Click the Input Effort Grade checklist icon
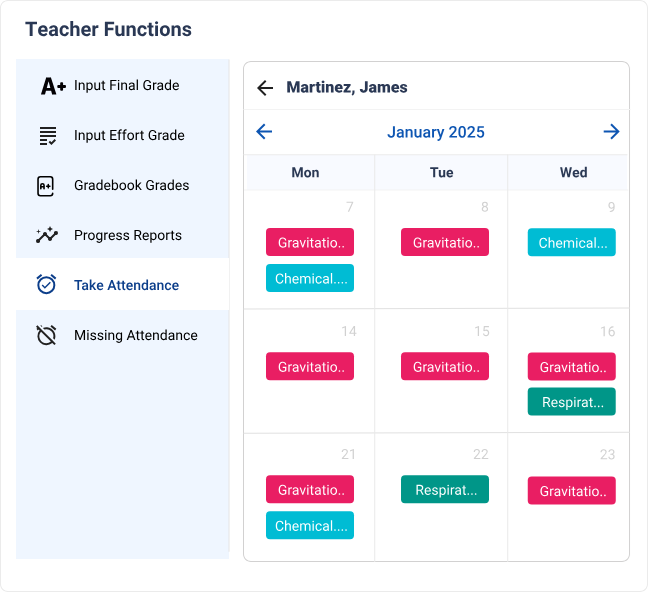Viewport: 648px width, 592px height. coord(47,136)
